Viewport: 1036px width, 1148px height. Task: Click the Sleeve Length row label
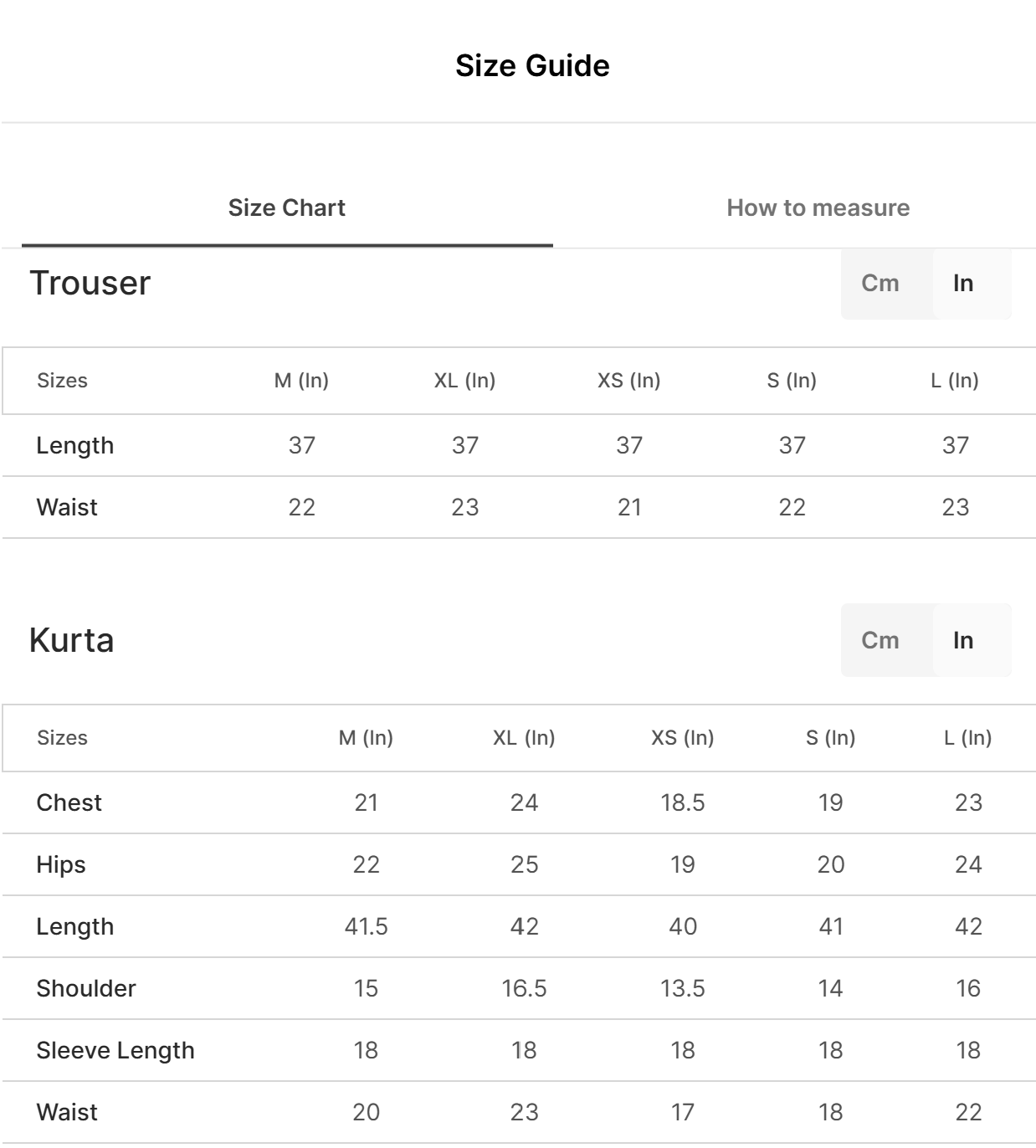coord(115,1050)
